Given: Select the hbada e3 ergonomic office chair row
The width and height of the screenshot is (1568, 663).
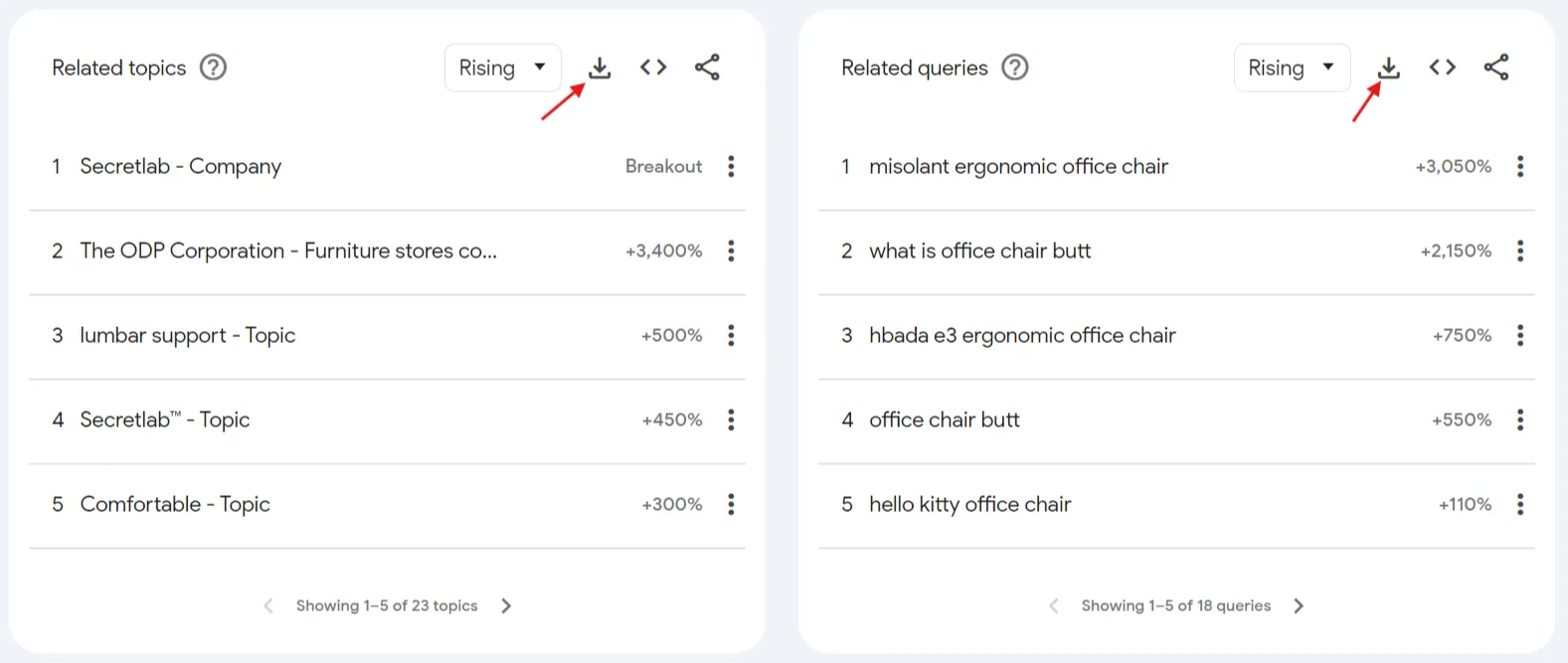Looking at the screenshot, I should [x=1022, y=335].
